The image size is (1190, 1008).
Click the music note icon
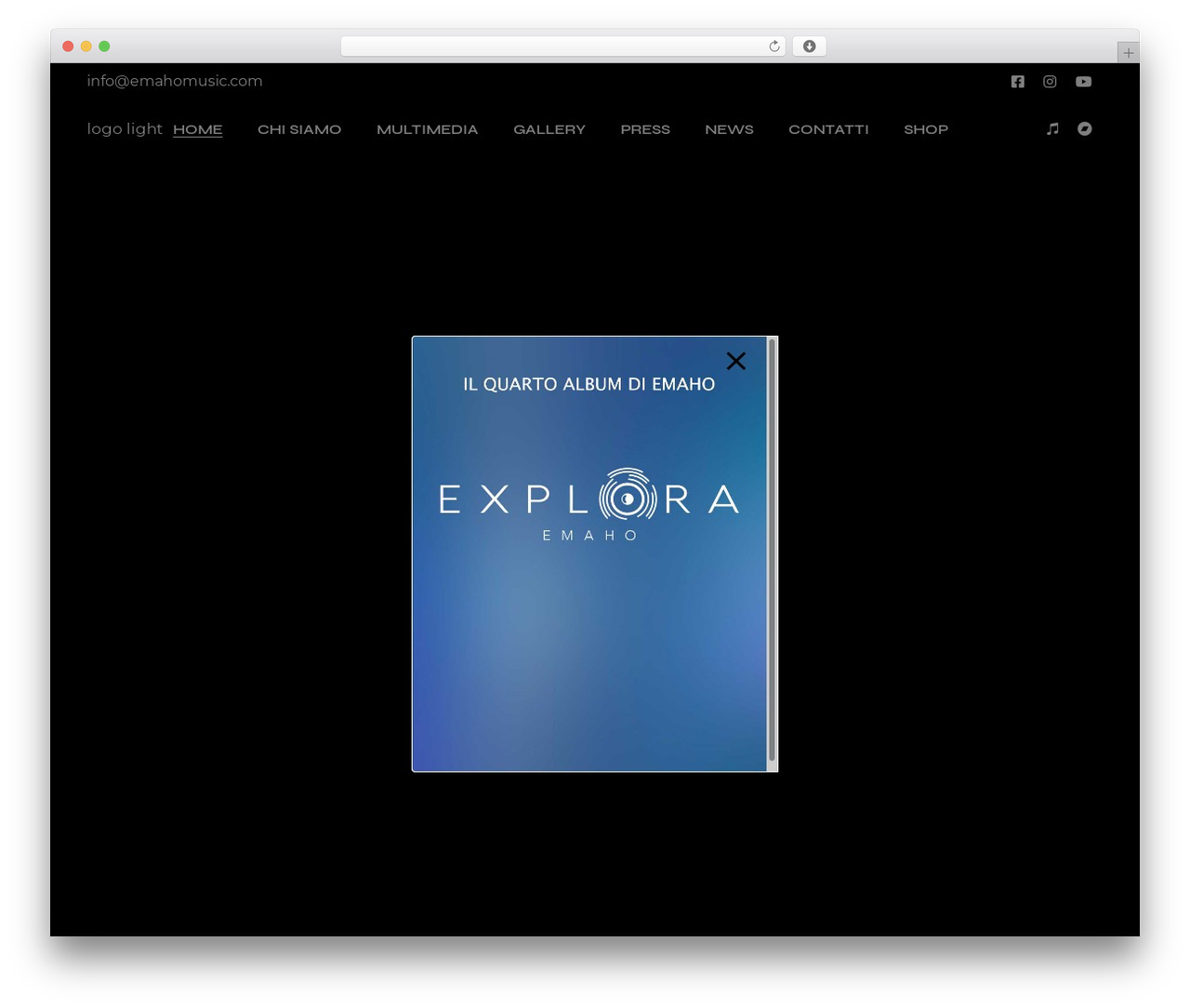(1052, 129)
